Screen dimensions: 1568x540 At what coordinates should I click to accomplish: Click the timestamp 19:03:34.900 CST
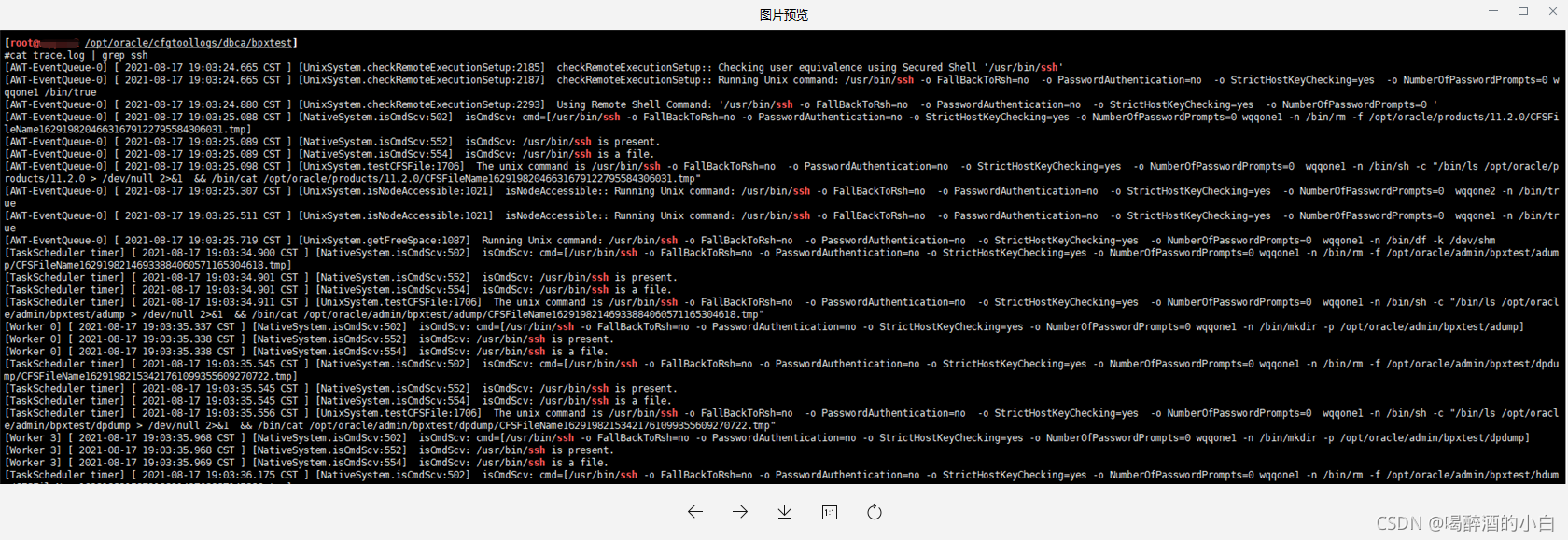click(x=249, y=253)
